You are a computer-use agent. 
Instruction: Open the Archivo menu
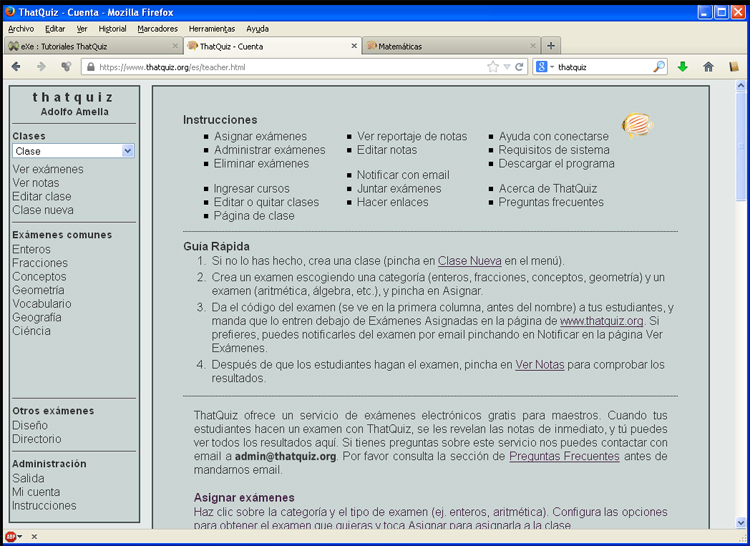tap(21, 29)
